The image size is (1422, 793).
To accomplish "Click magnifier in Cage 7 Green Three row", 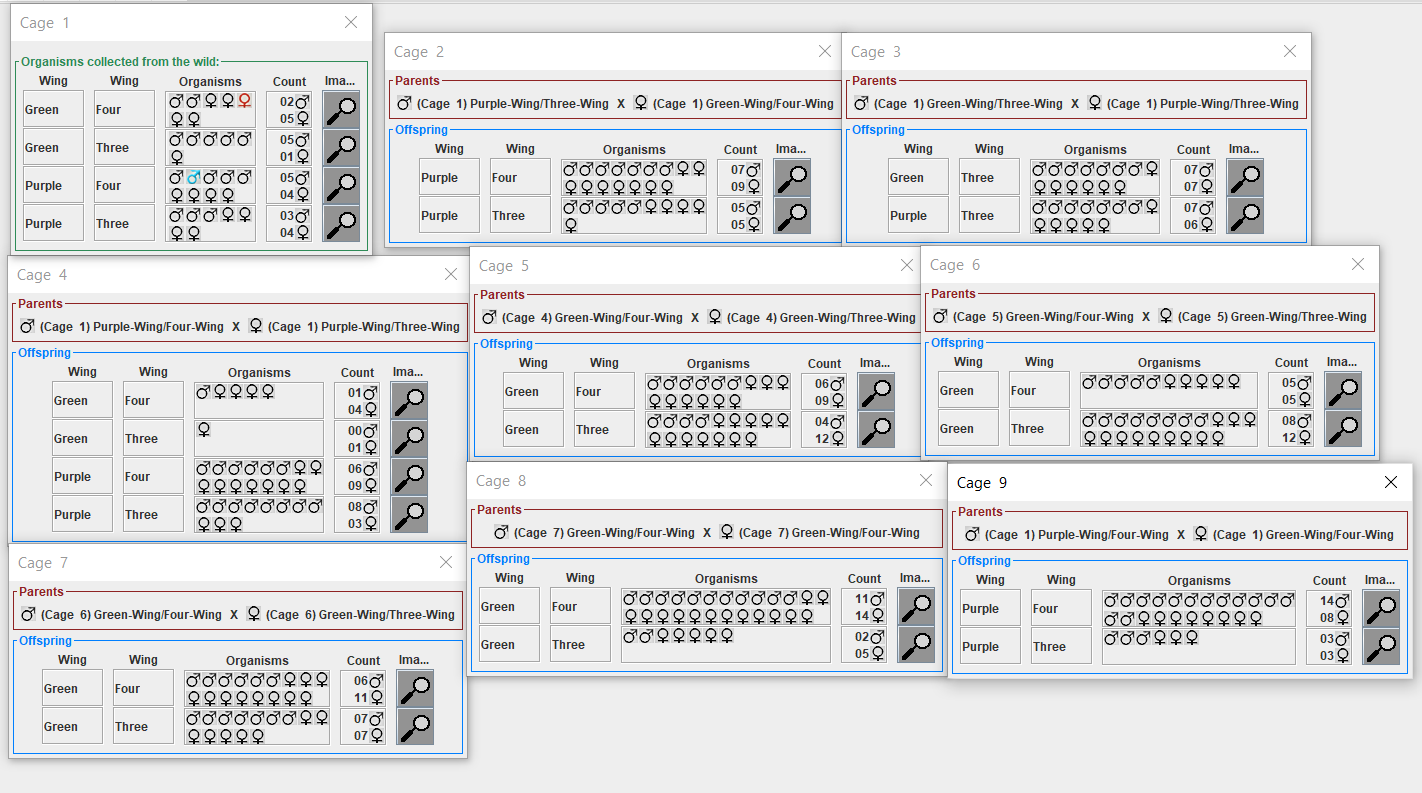I will click(415, 726).
